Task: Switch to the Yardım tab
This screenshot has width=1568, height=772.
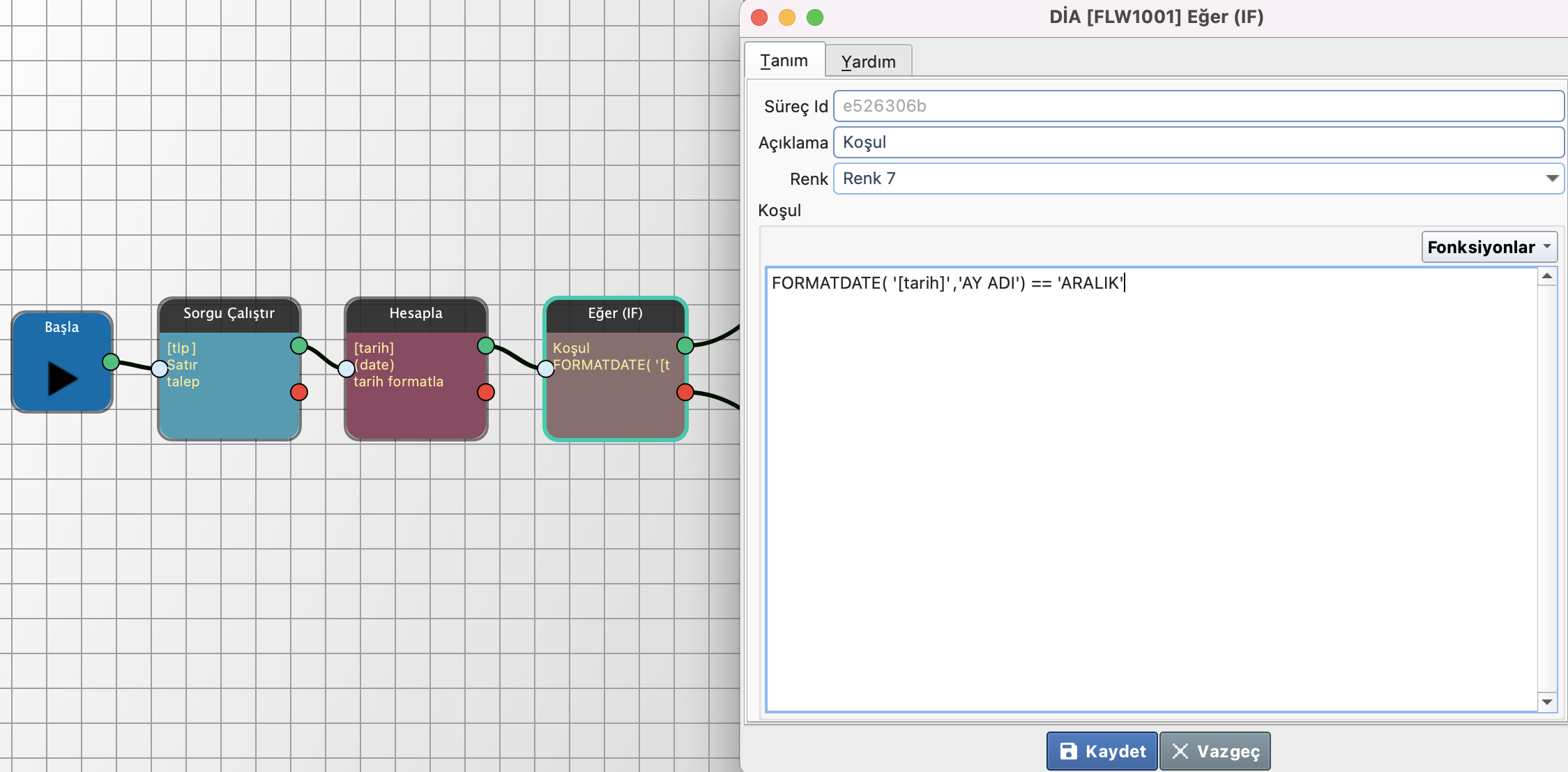Action: pos(868,61)
